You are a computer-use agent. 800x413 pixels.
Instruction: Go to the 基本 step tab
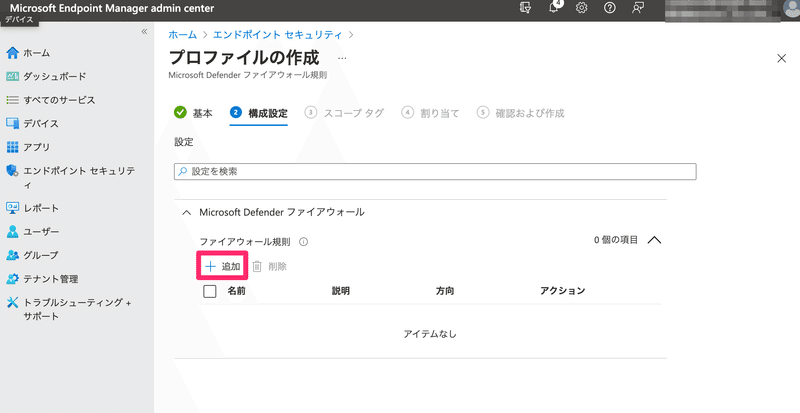click(x=193, y=113)
